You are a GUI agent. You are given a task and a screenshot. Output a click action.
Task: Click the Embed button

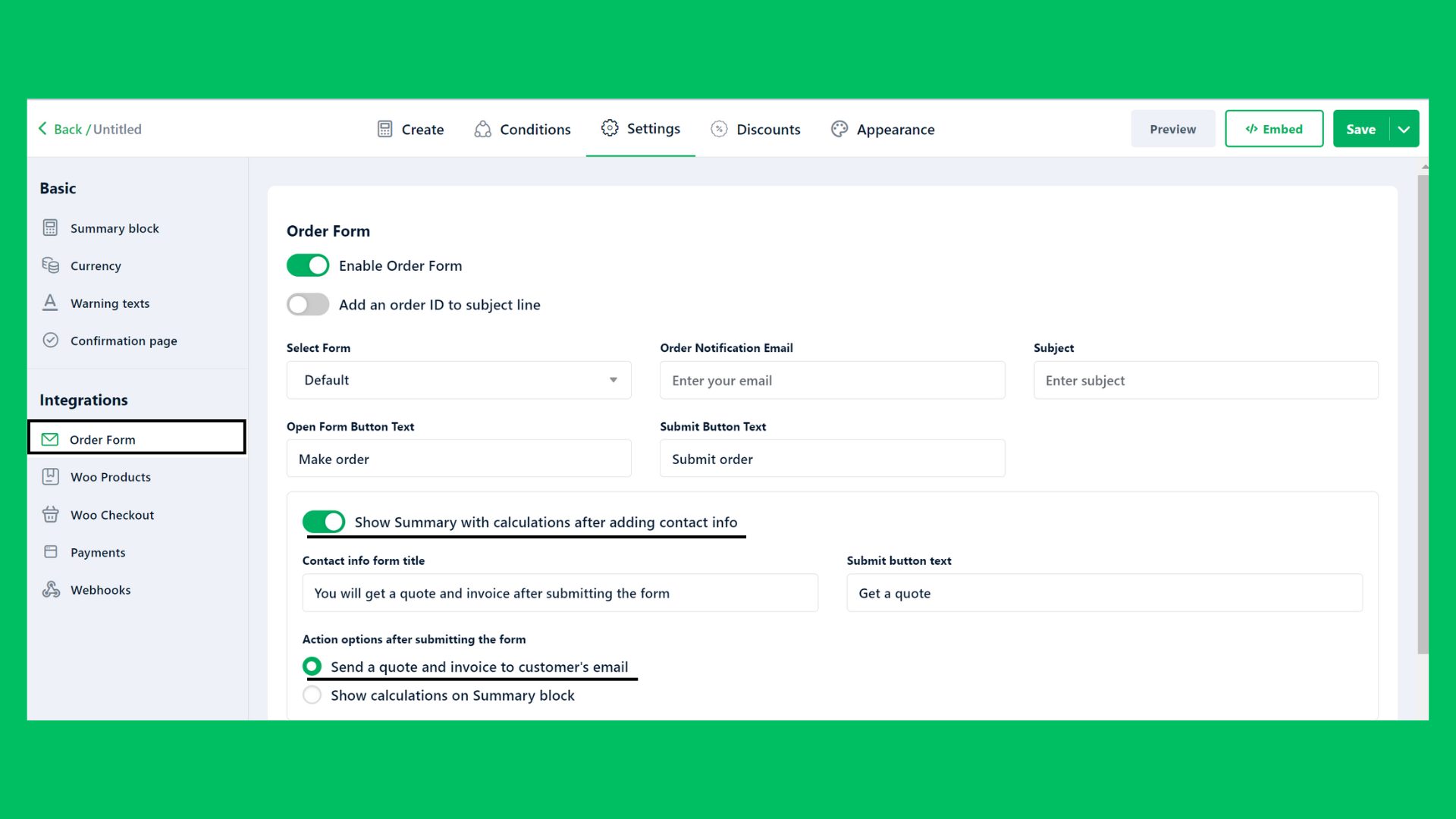(1274, 129)
